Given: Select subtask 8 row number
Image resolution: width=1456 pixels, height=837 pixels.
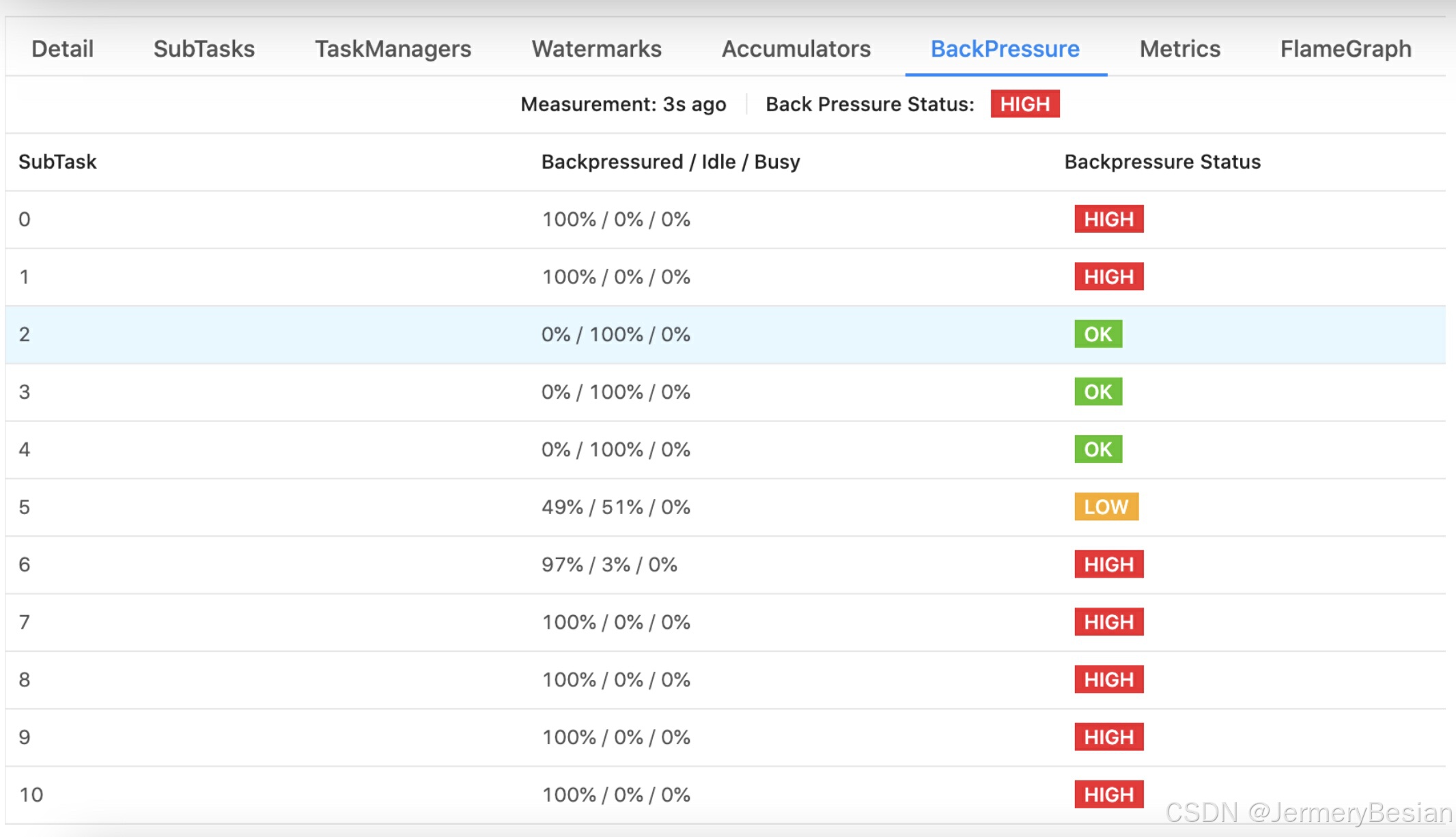Looking at the screenshot, I should click(25, 679).
